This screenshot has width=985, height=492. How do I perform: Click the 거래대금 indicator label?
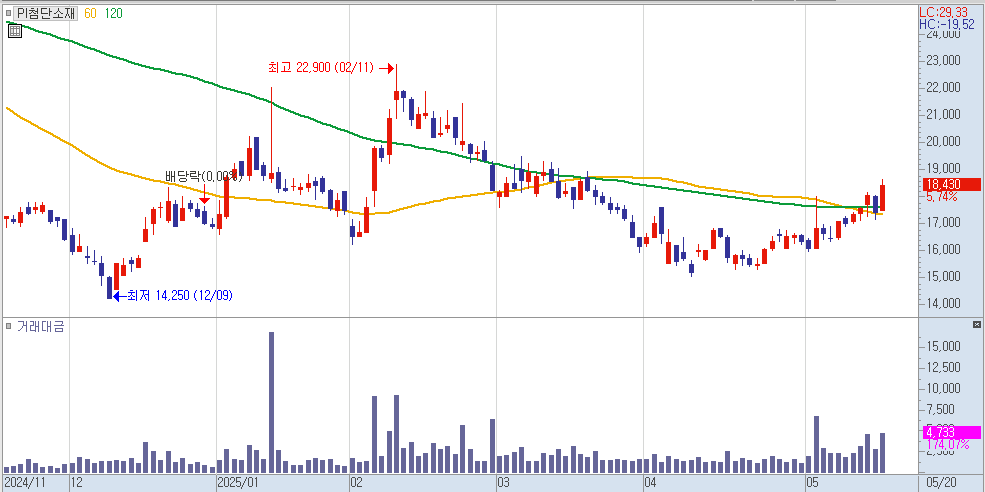coord(40,326)
